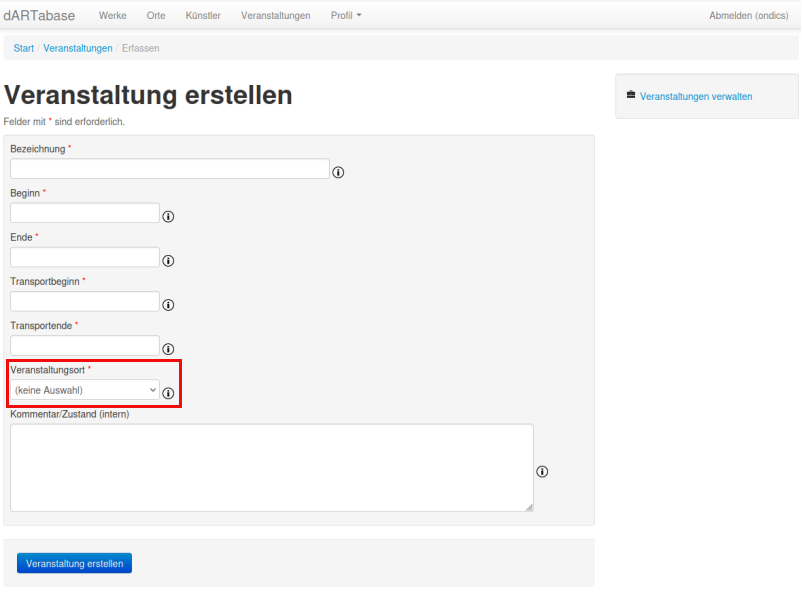Click the info icon beside Ende field
This screenshot has width=802, height=596.
pos(168,260)
